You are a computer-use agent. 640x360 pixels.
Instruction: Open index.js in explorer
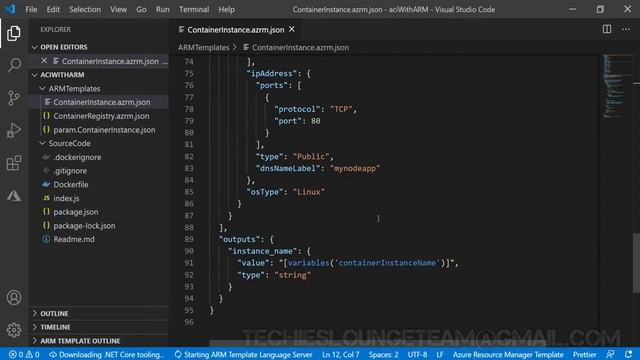pyautogui.click(x=99, y=198)
